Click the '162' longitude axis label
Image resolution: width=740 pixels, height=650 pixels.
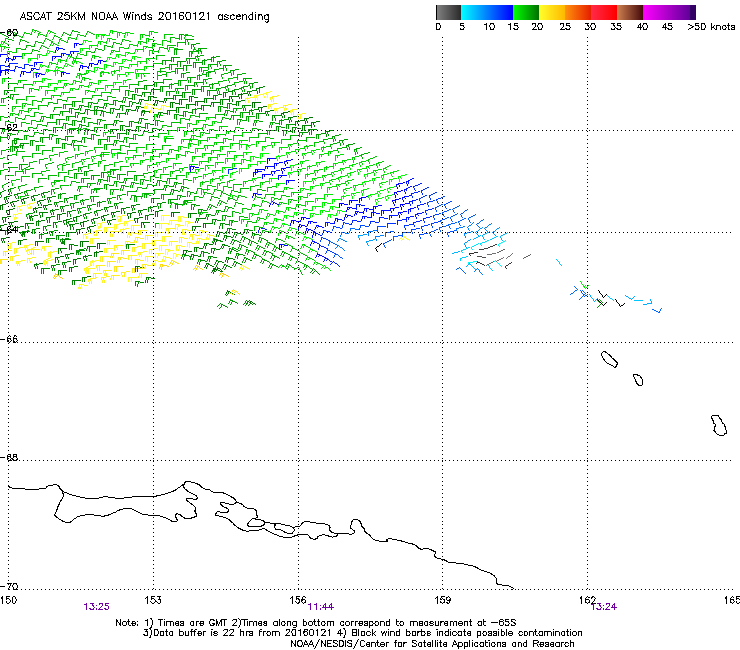(587, 600)
